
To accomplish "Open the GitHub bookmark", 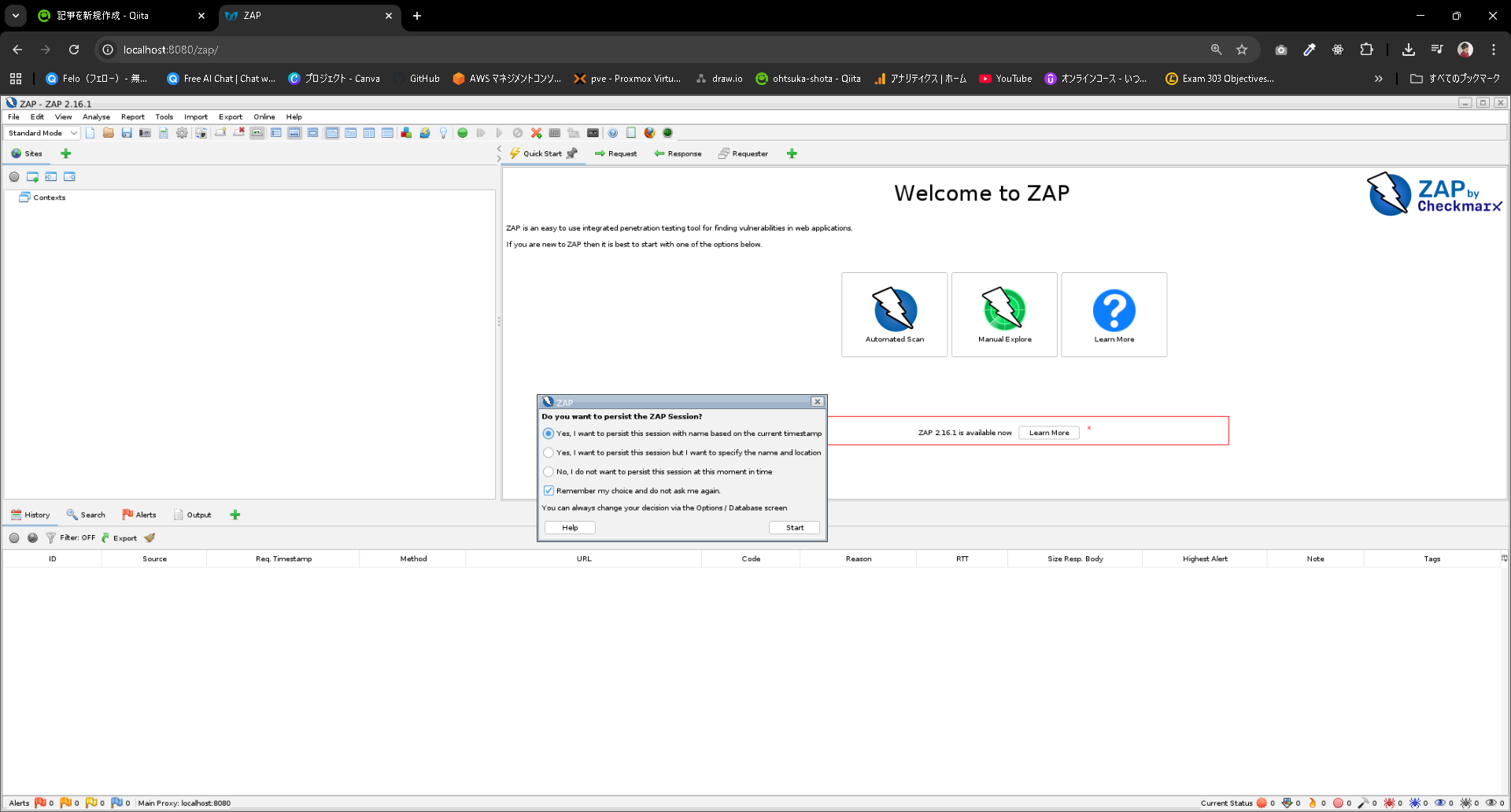I will click(417, 79).
